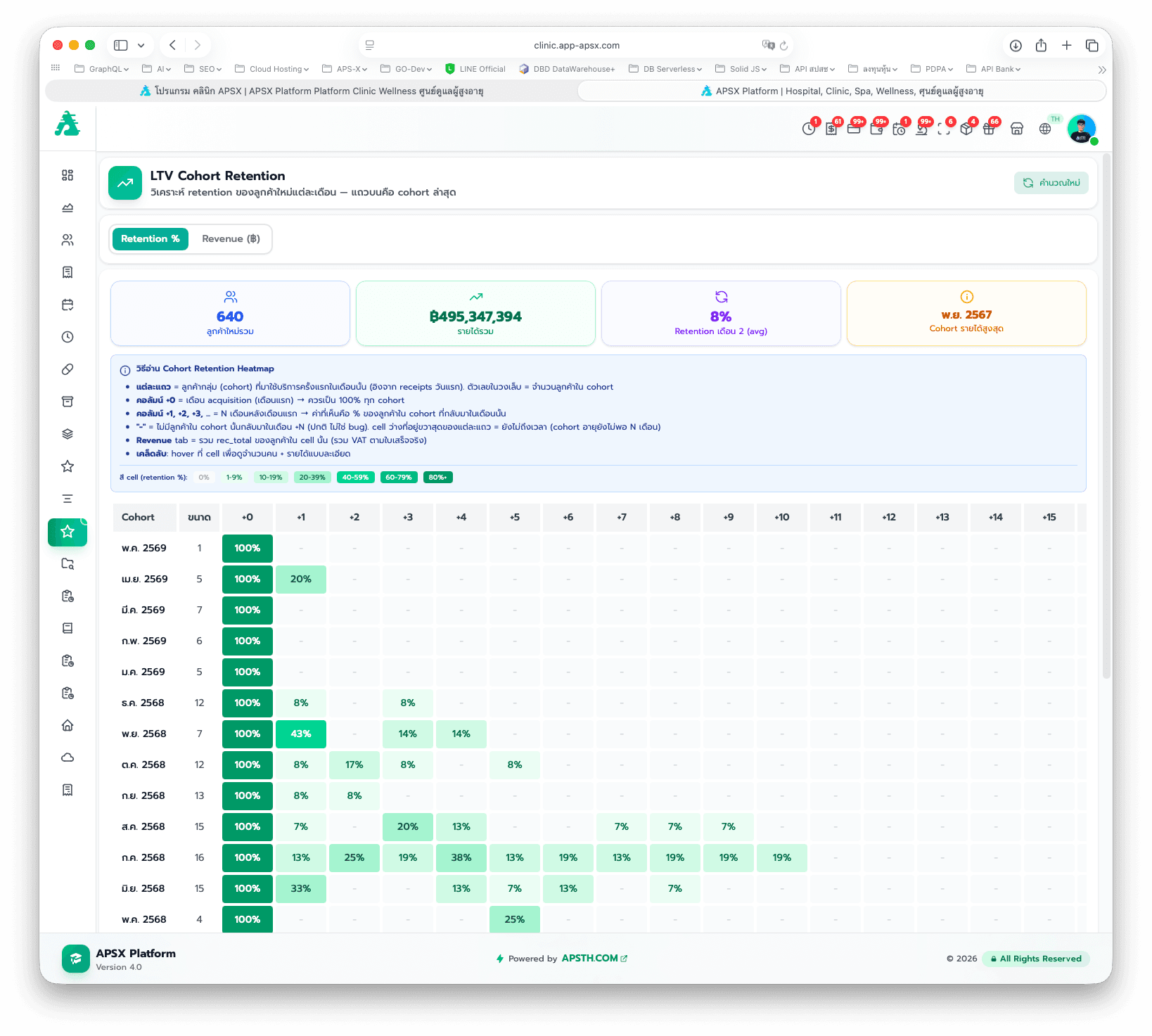This screenshot has width=1152, height=1036.
Task: Click the pill medication icon in sidebar
Action: tap(68, 369)
